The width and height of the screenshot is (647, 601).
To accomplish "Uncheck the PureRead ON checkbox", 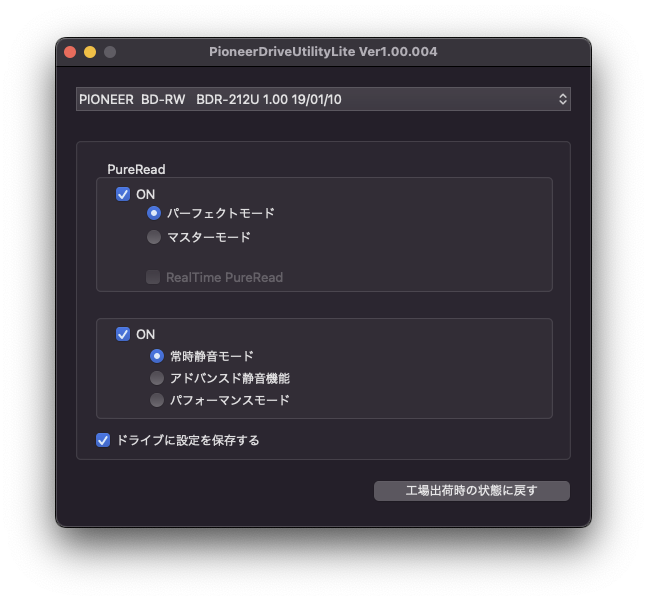I will pos(123,194).
